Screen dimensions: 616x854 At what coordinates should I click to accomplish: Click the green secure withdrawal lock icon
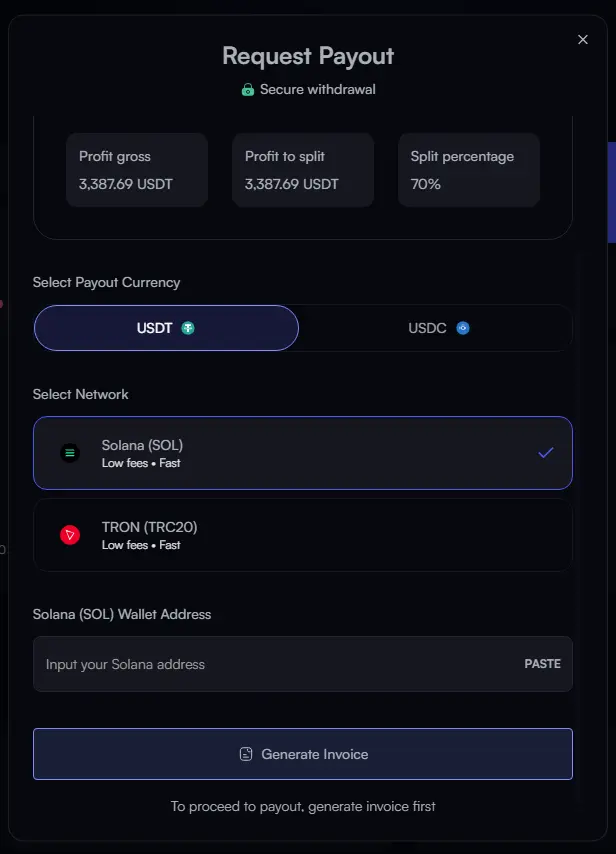click(x=248, y=90)
